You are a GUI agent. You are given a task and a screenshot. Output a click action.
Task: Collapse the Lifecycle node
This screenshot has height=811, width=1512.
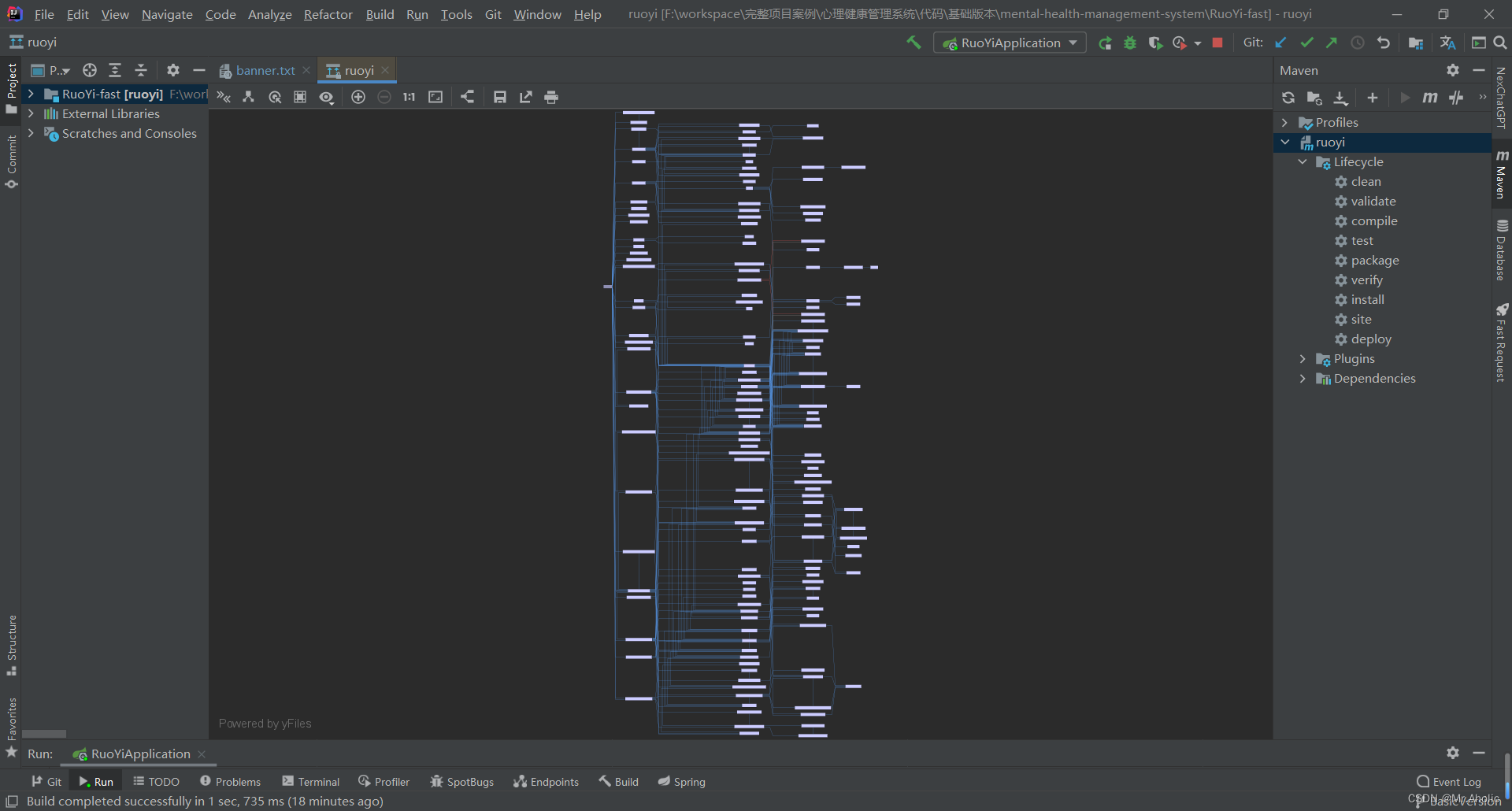1303,162
